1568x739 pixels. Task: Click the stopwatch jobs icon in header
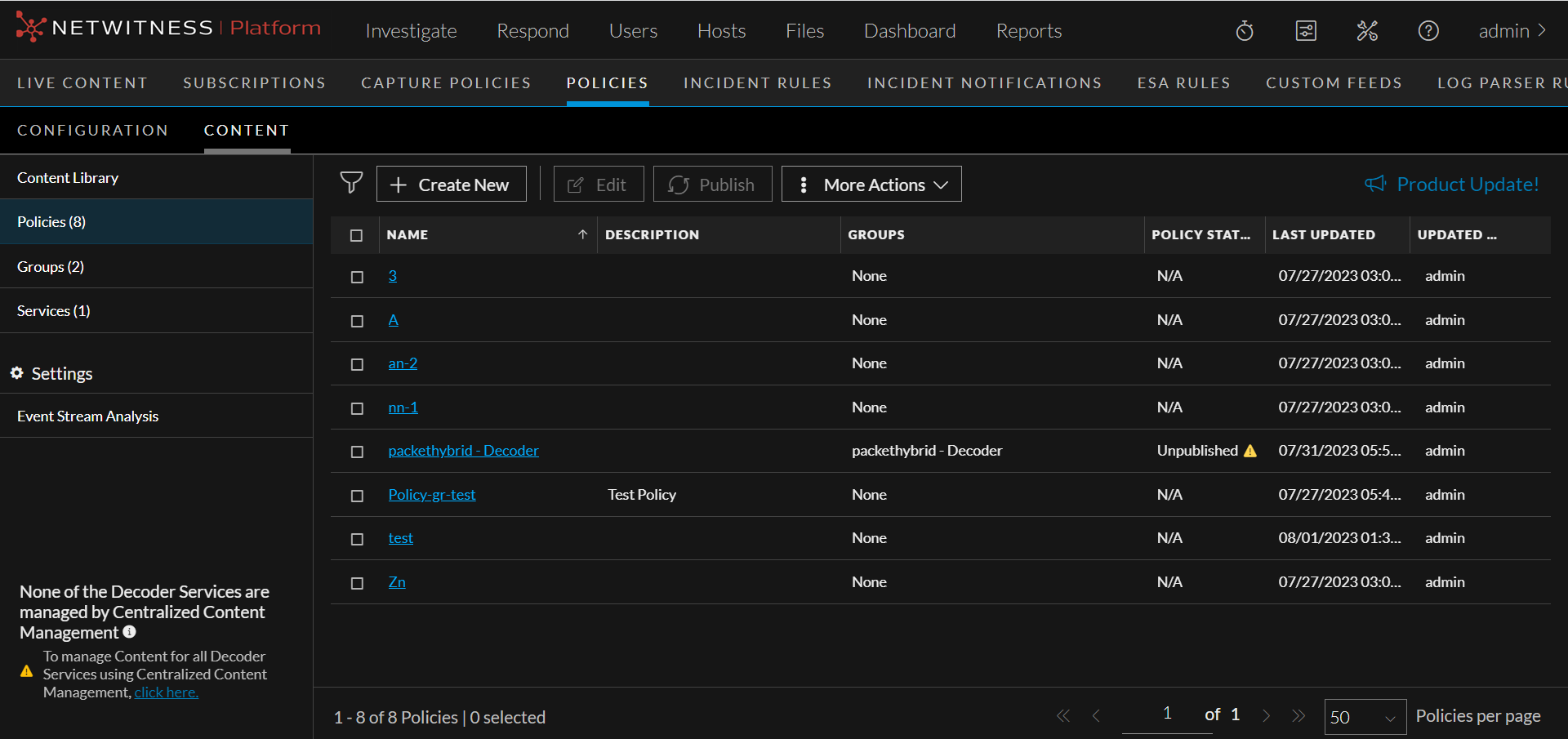(1245, 31)
